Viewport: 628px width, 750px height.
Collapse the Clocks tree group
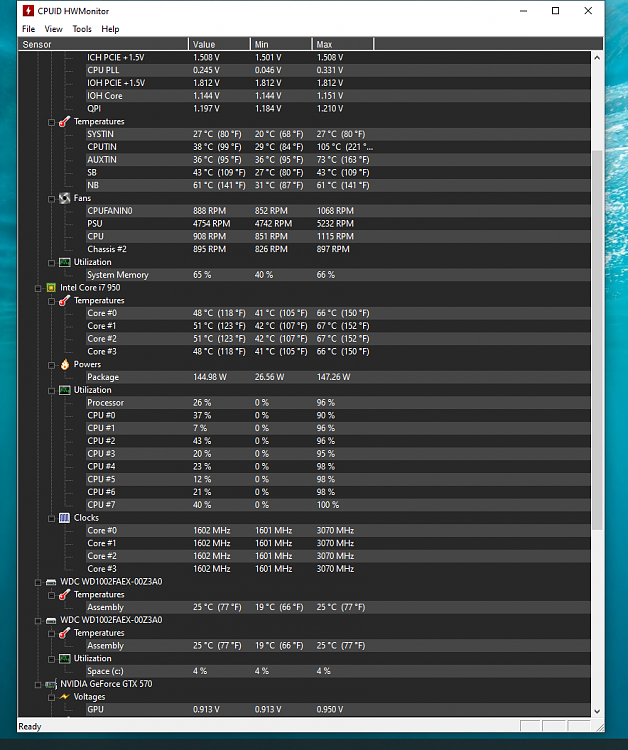(51, 518)
